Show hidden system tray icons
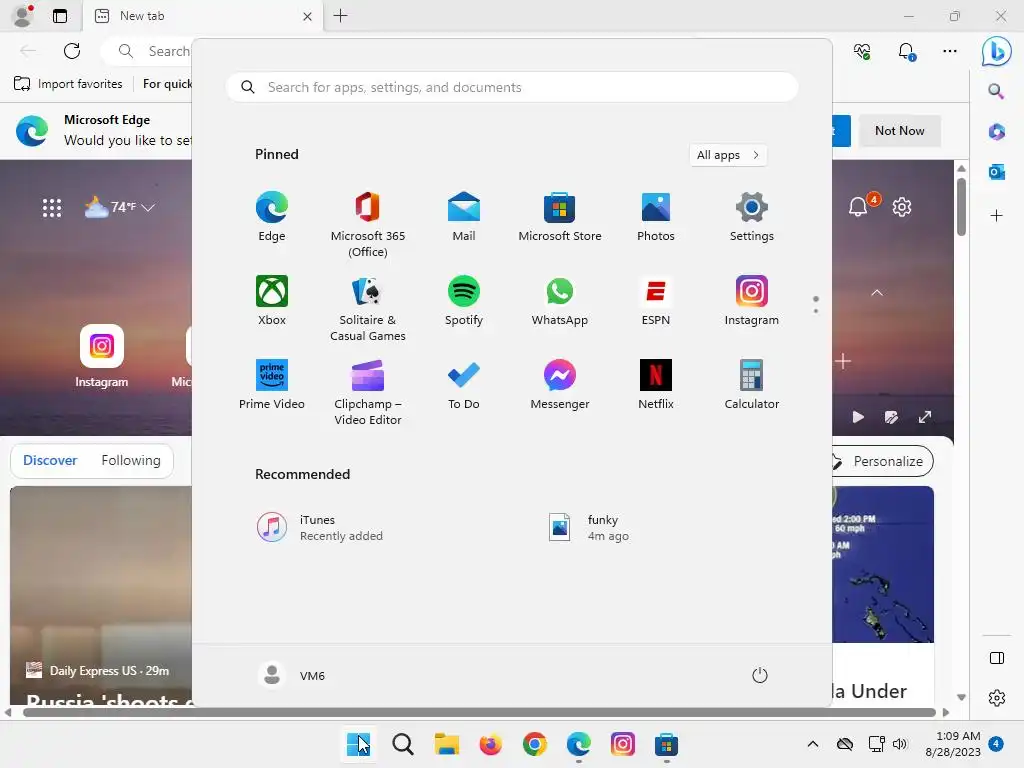1024x768 pixels. 812,744
